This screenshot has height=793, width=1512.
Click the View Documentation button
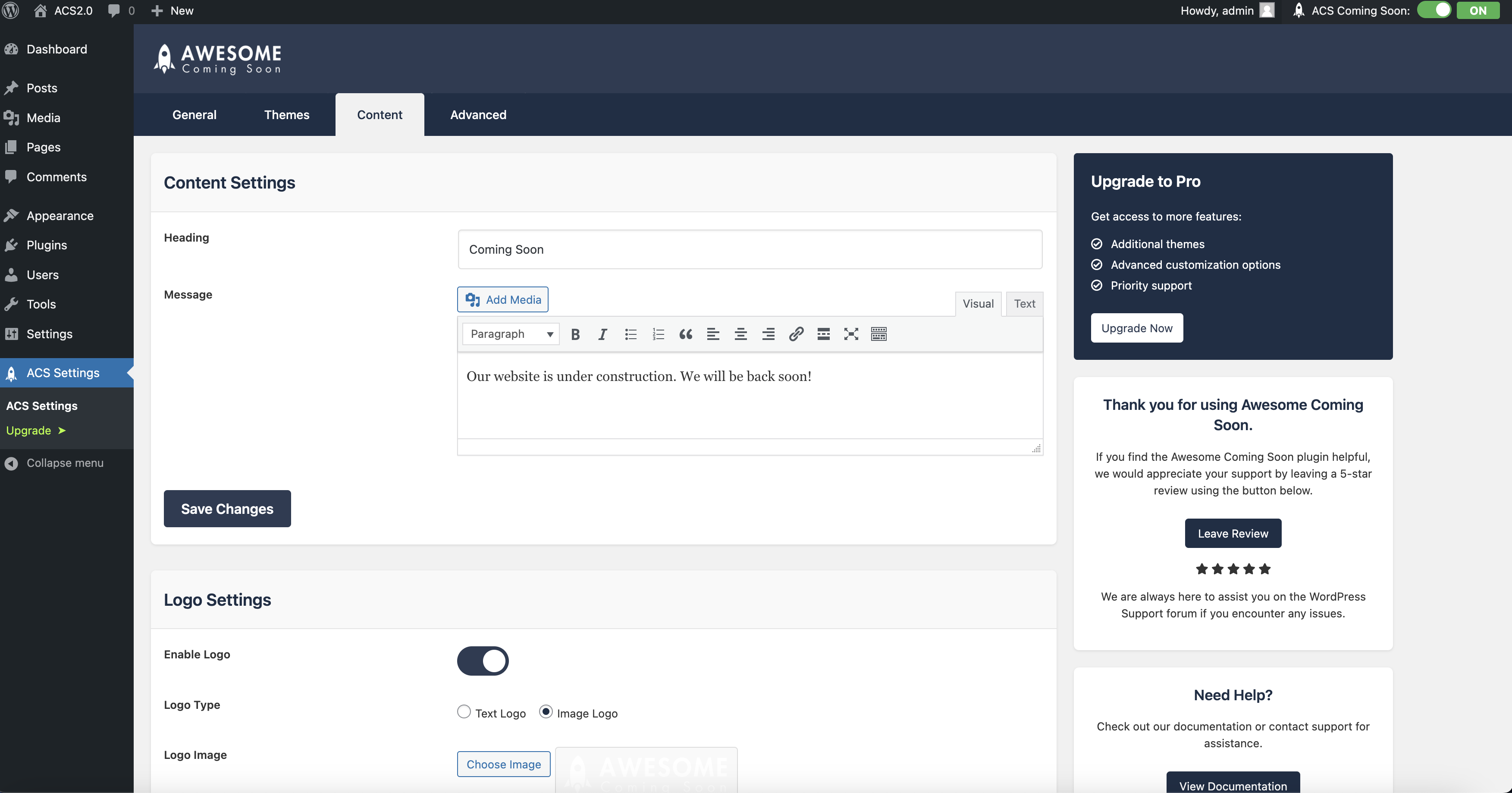pyautogui.click(x=1233, y=783)
